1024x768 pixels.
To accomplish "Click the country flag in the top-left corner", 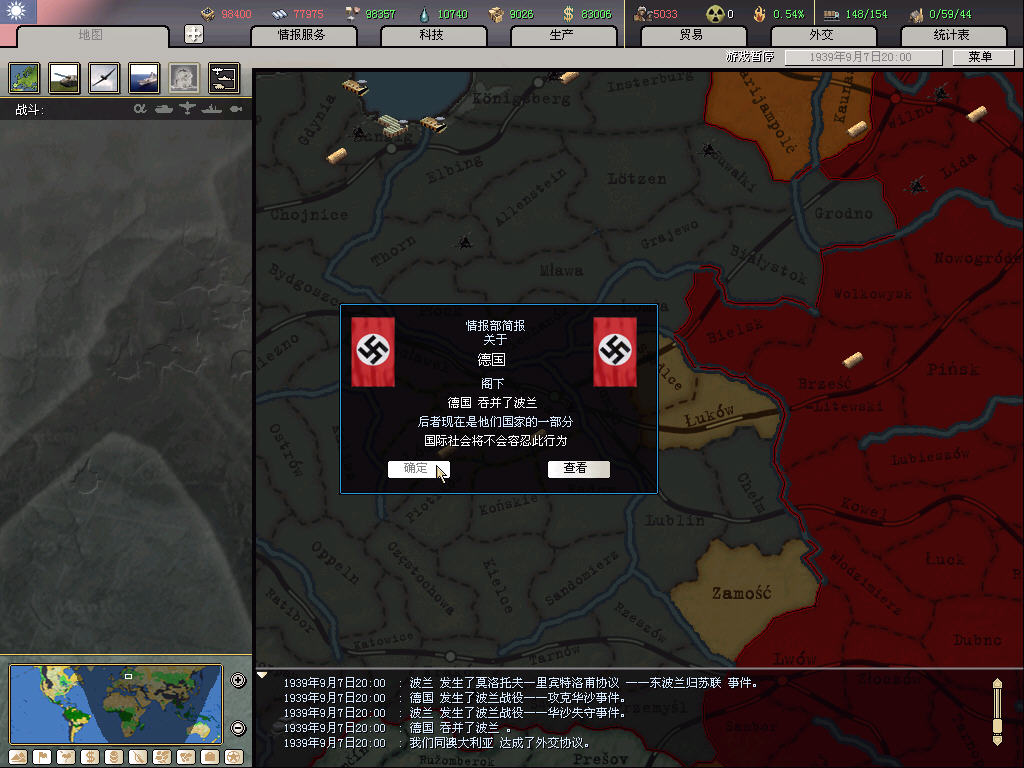I will (18, 12).
